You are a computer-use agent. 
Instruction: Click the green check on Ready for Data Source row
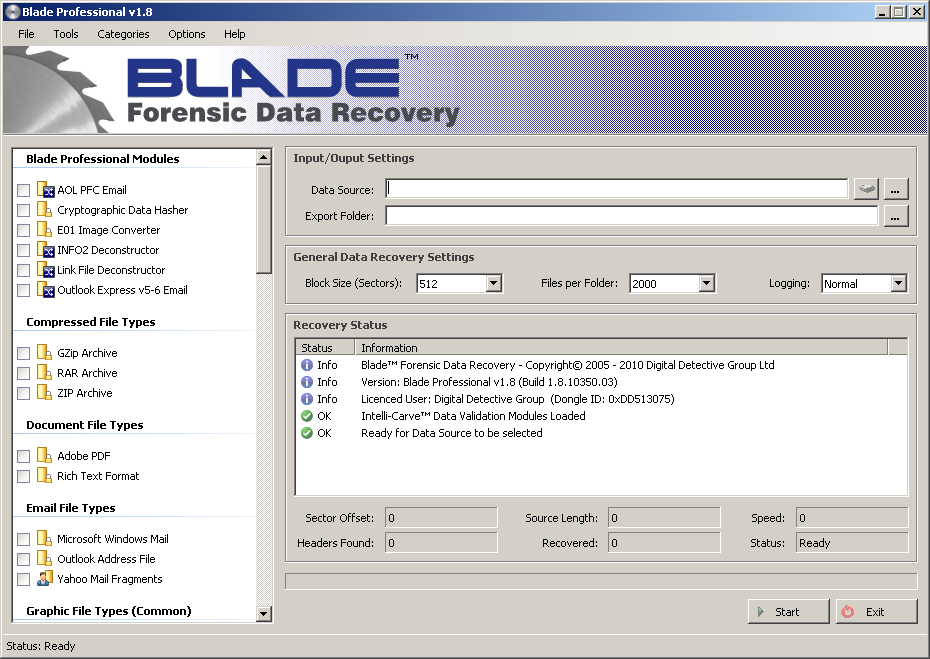tap(307, 433)
